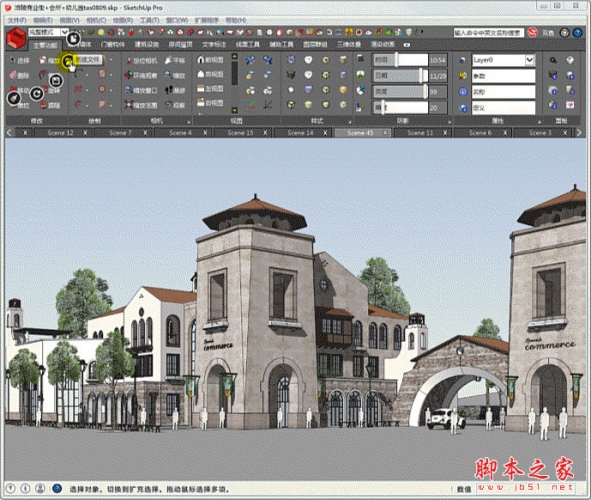Click the 定义 definition input field
The image size is (591, 500).
tap(504, 108)
